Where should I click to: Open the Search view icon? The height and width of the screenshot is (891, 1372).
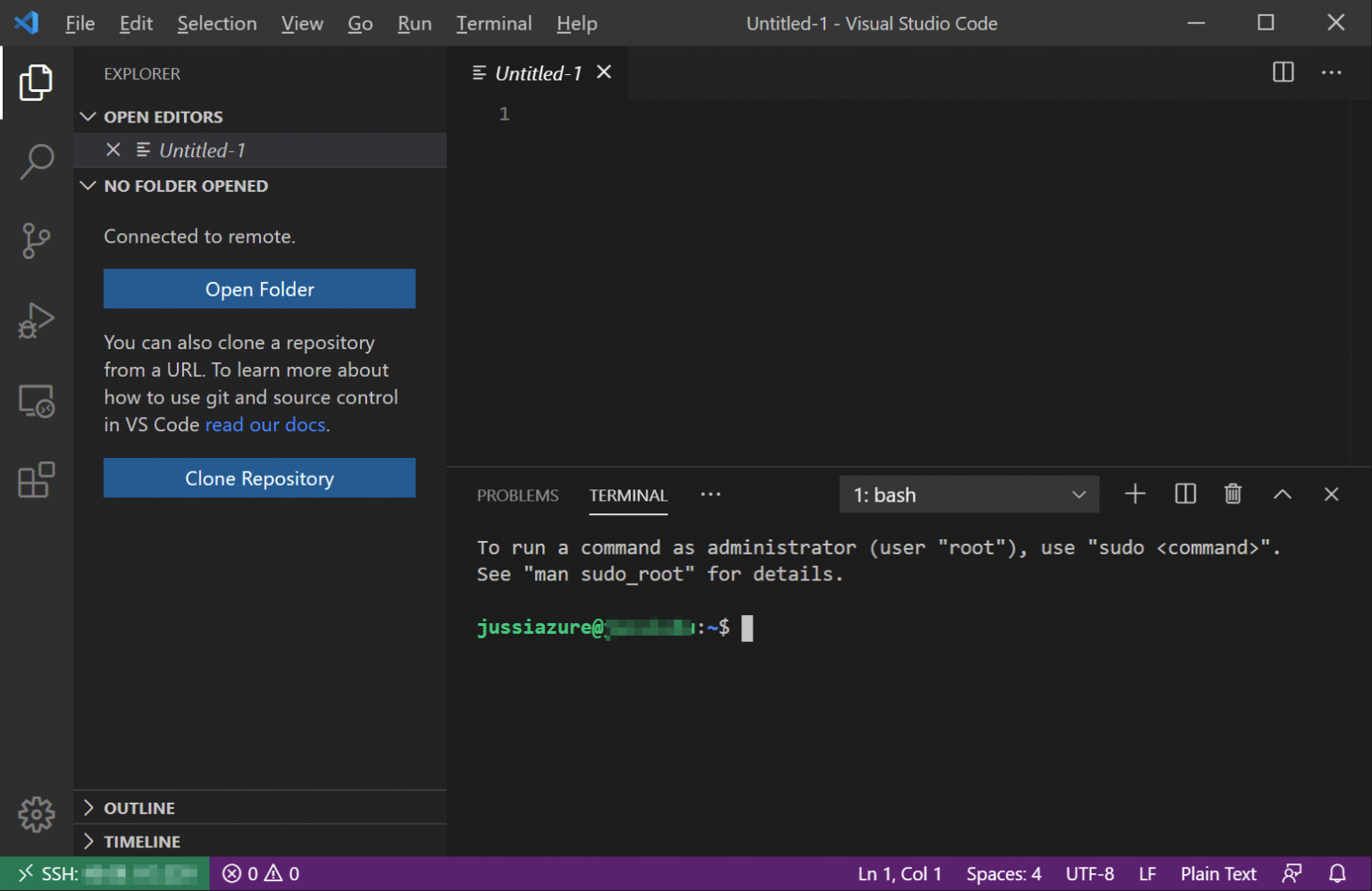pos(36,162)
